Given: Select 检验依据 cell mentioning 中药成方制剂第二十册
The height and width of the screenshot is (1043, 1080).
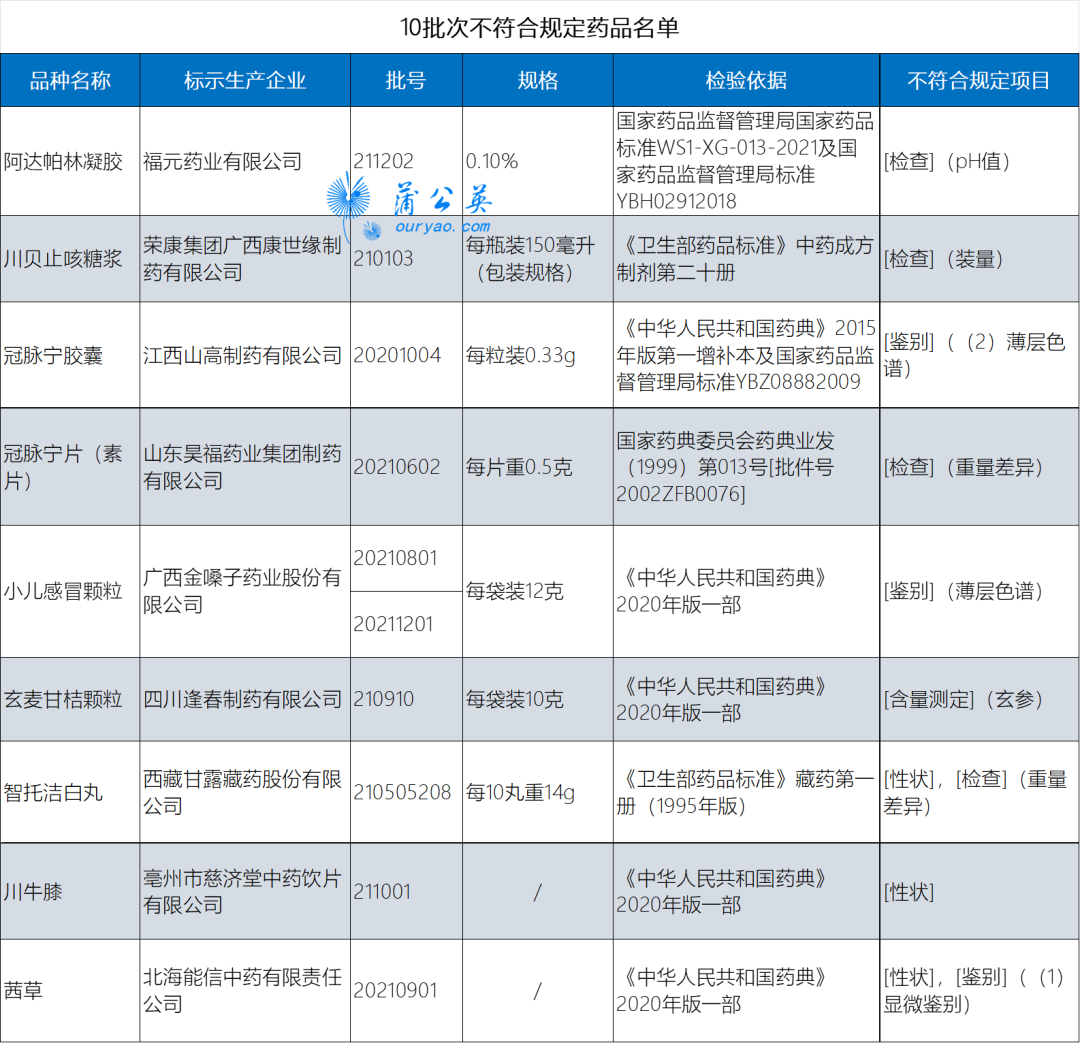Looking at the screenshot, I should 747,259.
